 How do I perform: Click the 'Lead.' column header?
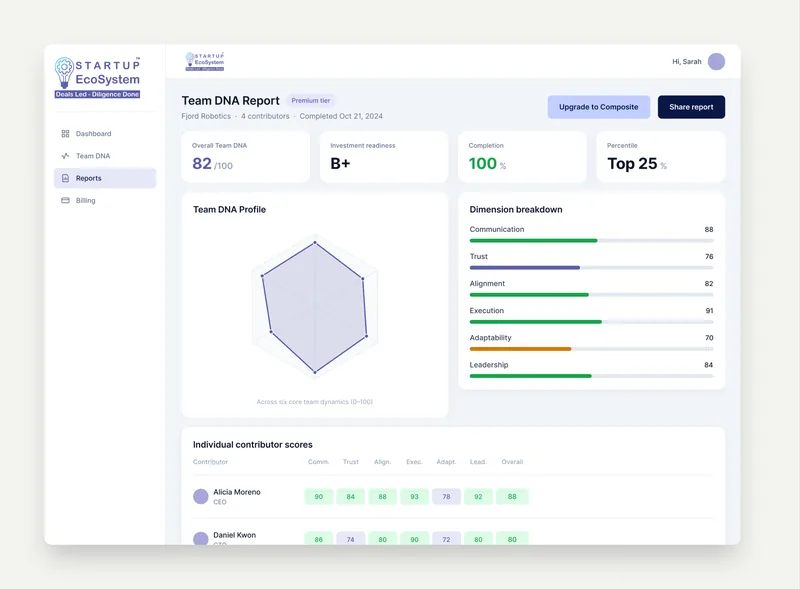(478, 462)
